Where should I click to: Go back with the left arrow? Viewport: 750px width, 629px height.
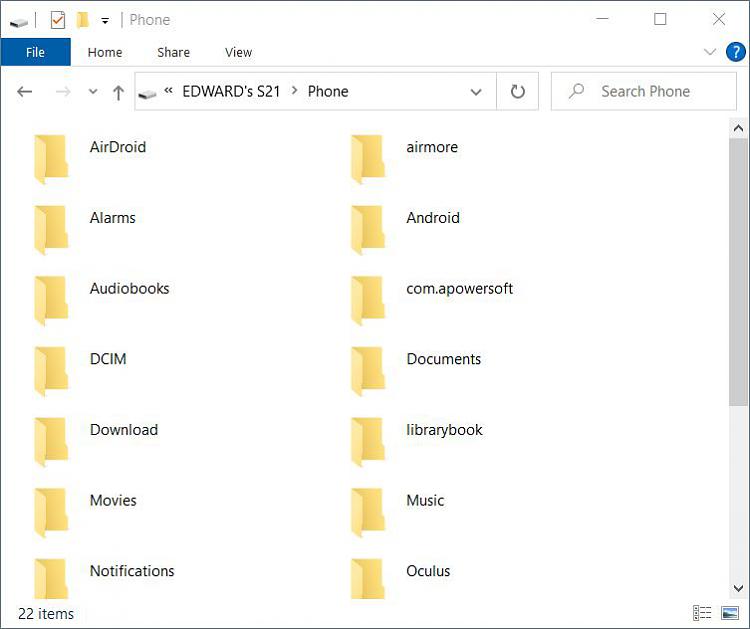coord(24,91)
